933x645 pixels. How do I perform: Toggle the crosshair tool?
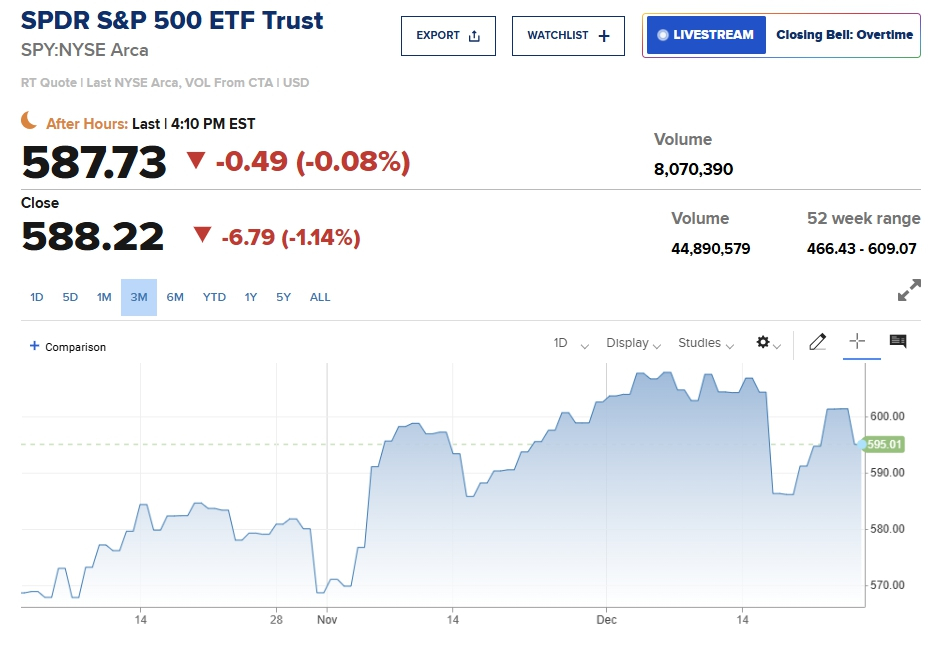point(857,342)
